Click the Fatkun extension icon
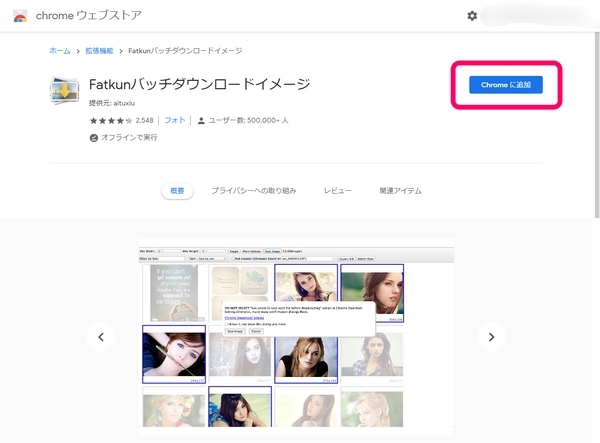Image resolution: width=600 pixels, height=443 pixels. click(65, 91)
